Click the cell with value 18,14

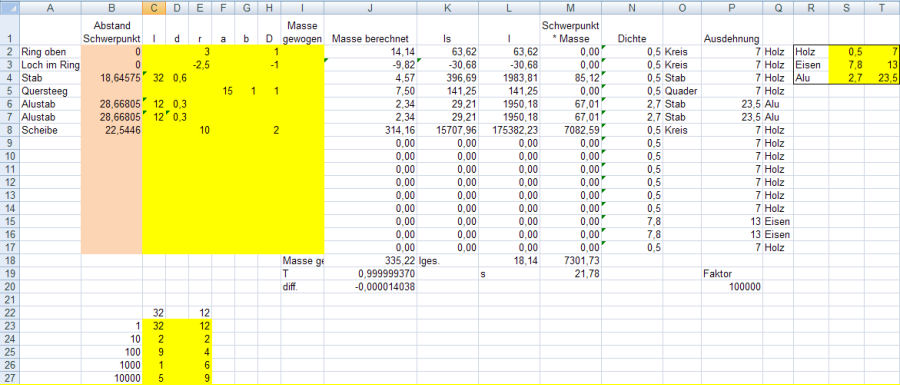coord(509,261)
